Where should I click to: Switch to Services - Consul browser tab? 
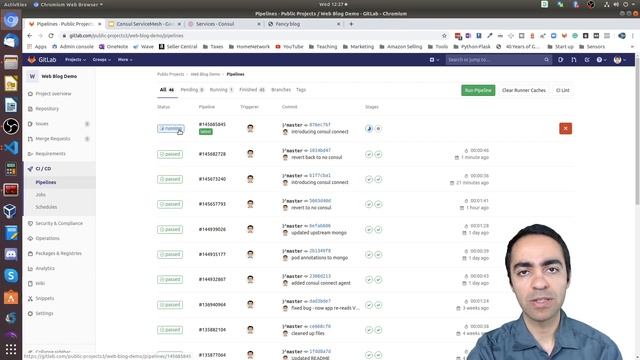coord(224,24)
